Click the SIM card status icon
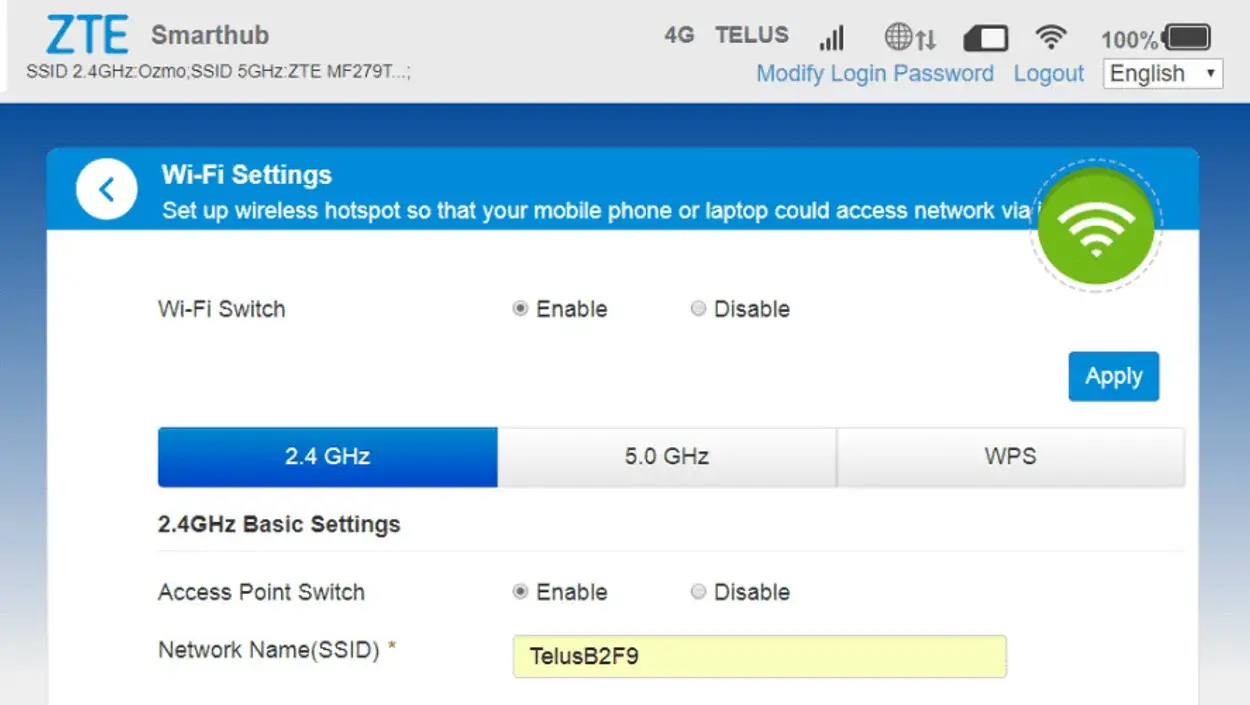1250x705 pixels. coord(985,38)
